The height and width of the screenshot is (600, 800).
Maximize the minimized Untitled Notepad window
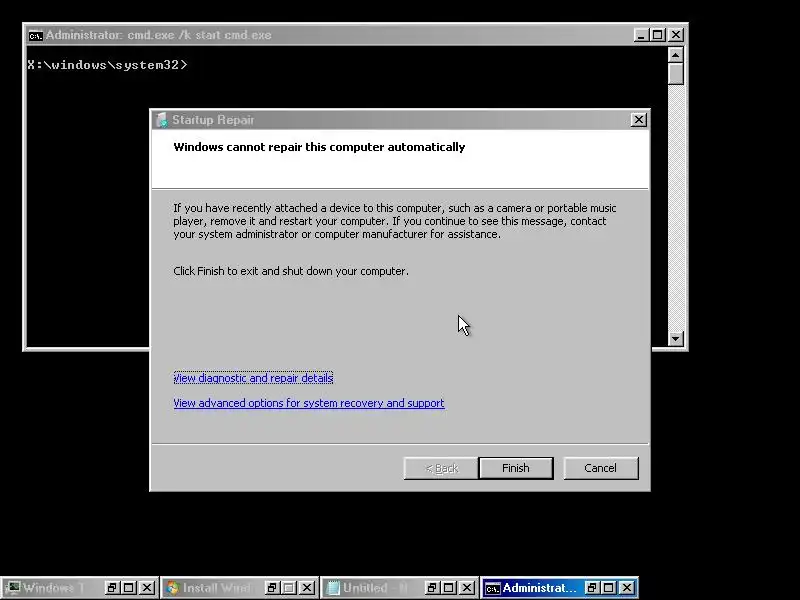coord(449,588)
